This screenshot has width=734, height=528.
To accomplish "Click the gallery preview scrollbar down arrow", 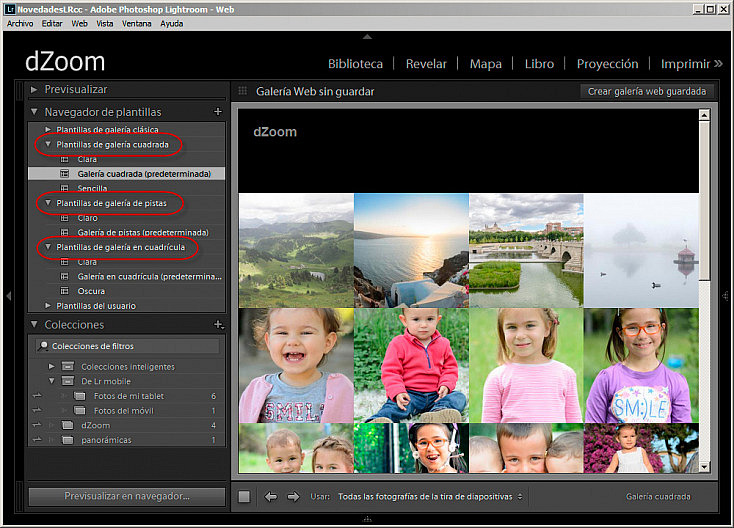I will pyautogui.click(x=705, y=467).
